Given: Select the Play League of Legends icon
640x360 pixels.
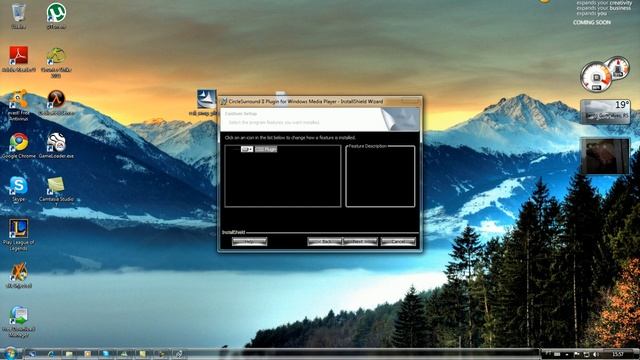Looking at the screenshot, I should click(x=18, y=234).
